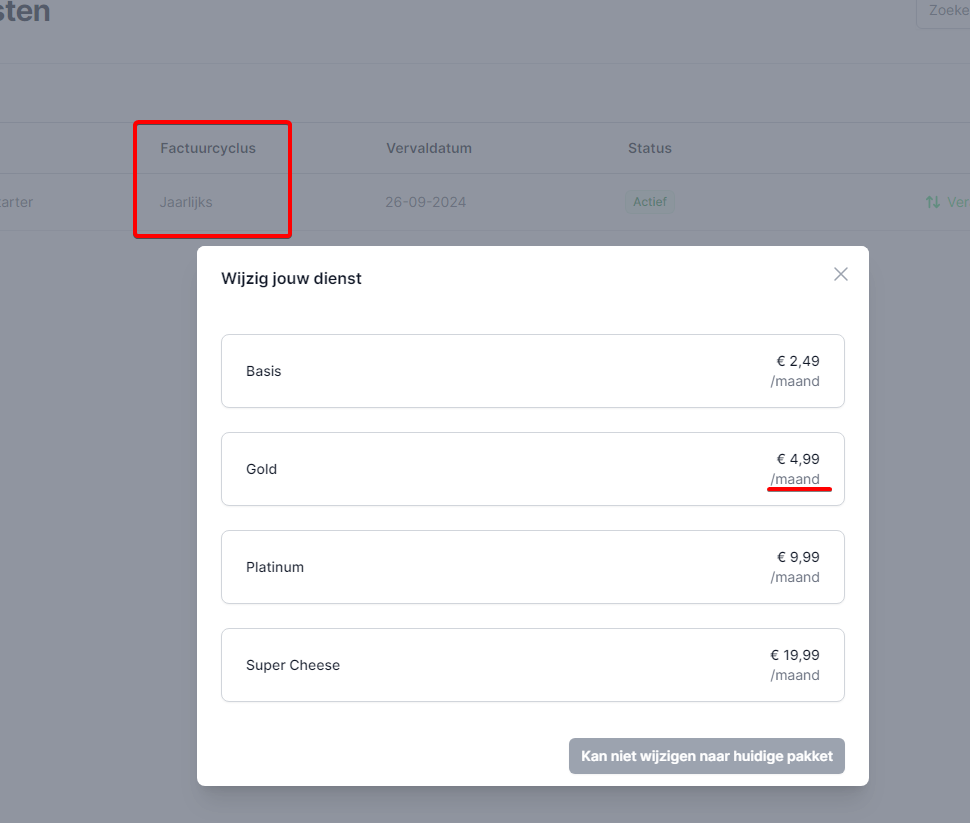Click the € 2,49 price label
Viewport: 970px width, 823px height.
[x=798, y=361]
